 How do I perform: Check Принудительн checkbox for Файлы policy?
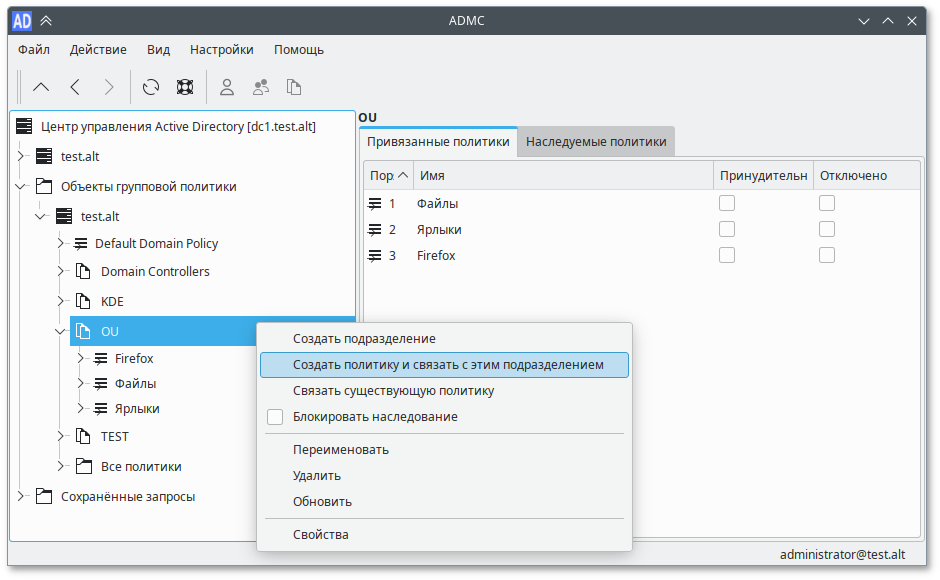point(726,202)
